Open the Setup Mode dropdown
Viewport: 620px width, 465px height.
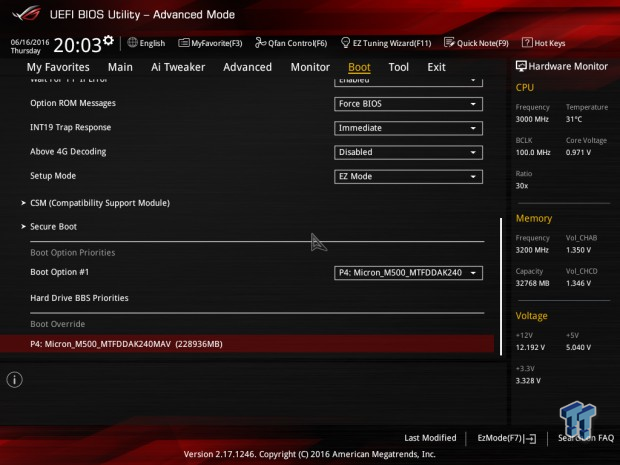[x=408, y=176]
